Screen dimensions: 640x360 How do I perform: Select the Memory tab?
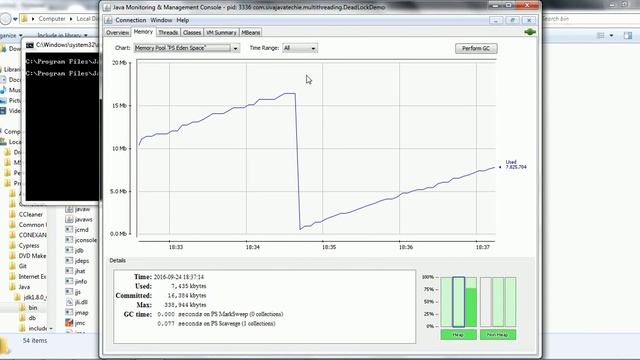(x=143, y=32)
